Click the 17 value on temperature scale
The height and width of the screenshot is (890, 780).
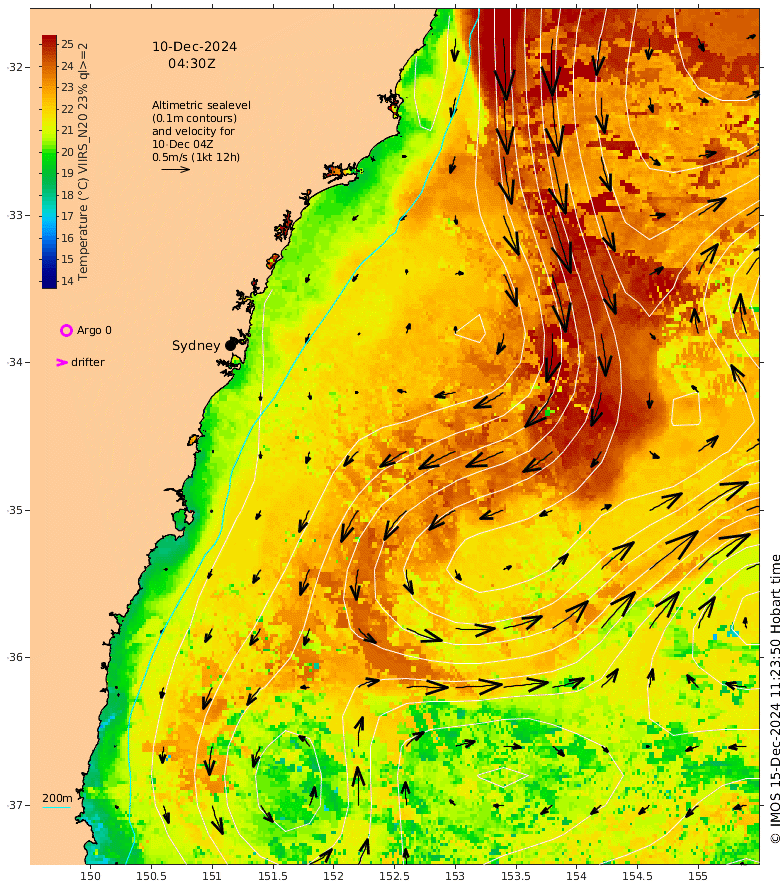click(68, 216)
